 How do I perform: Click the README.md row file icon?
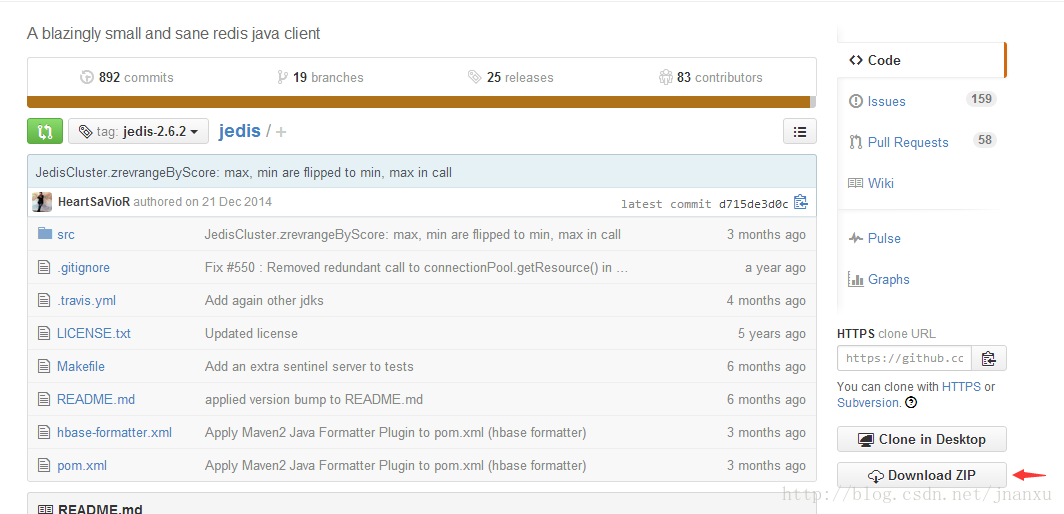44,399
